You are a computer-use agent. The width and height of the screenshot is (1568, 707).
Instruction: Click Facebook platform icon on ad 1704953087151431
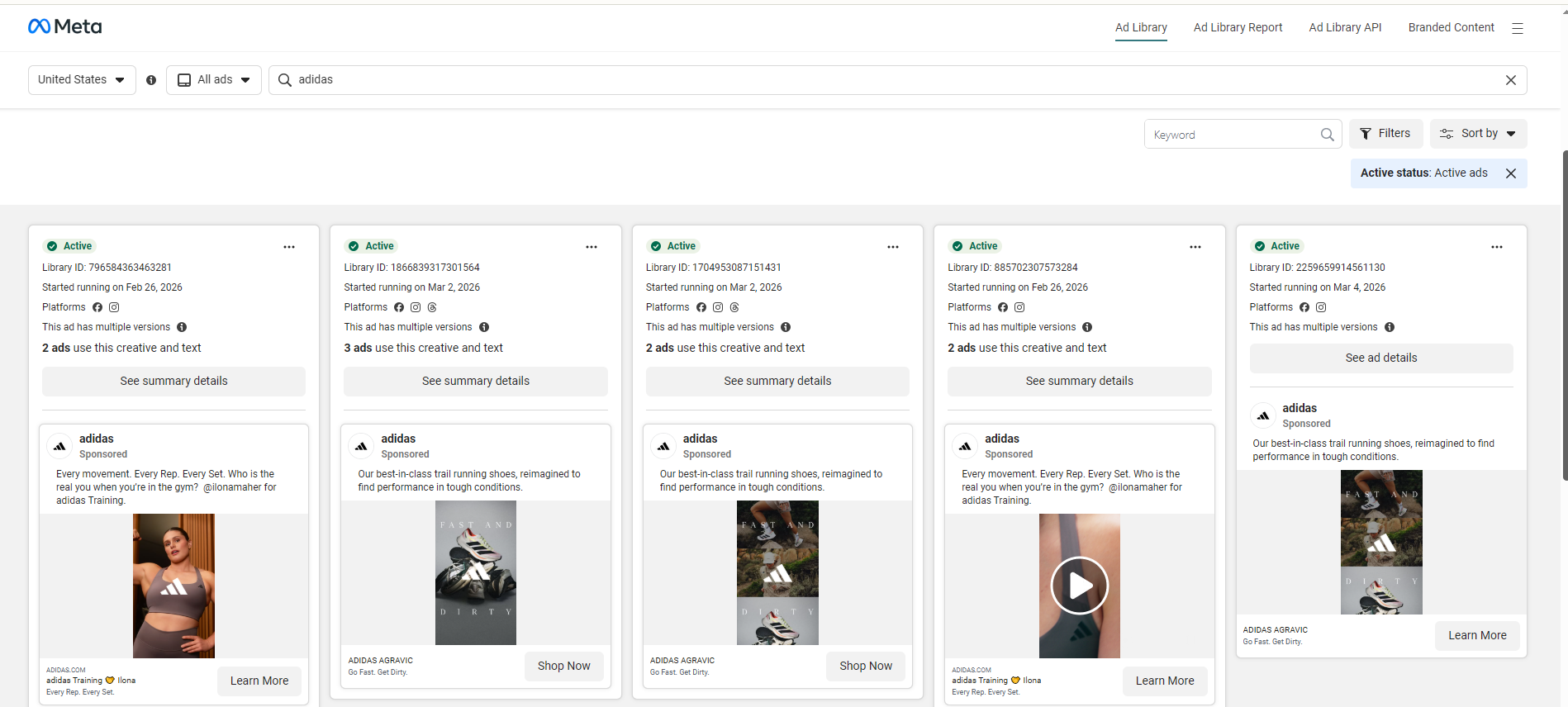pos(701,307)
